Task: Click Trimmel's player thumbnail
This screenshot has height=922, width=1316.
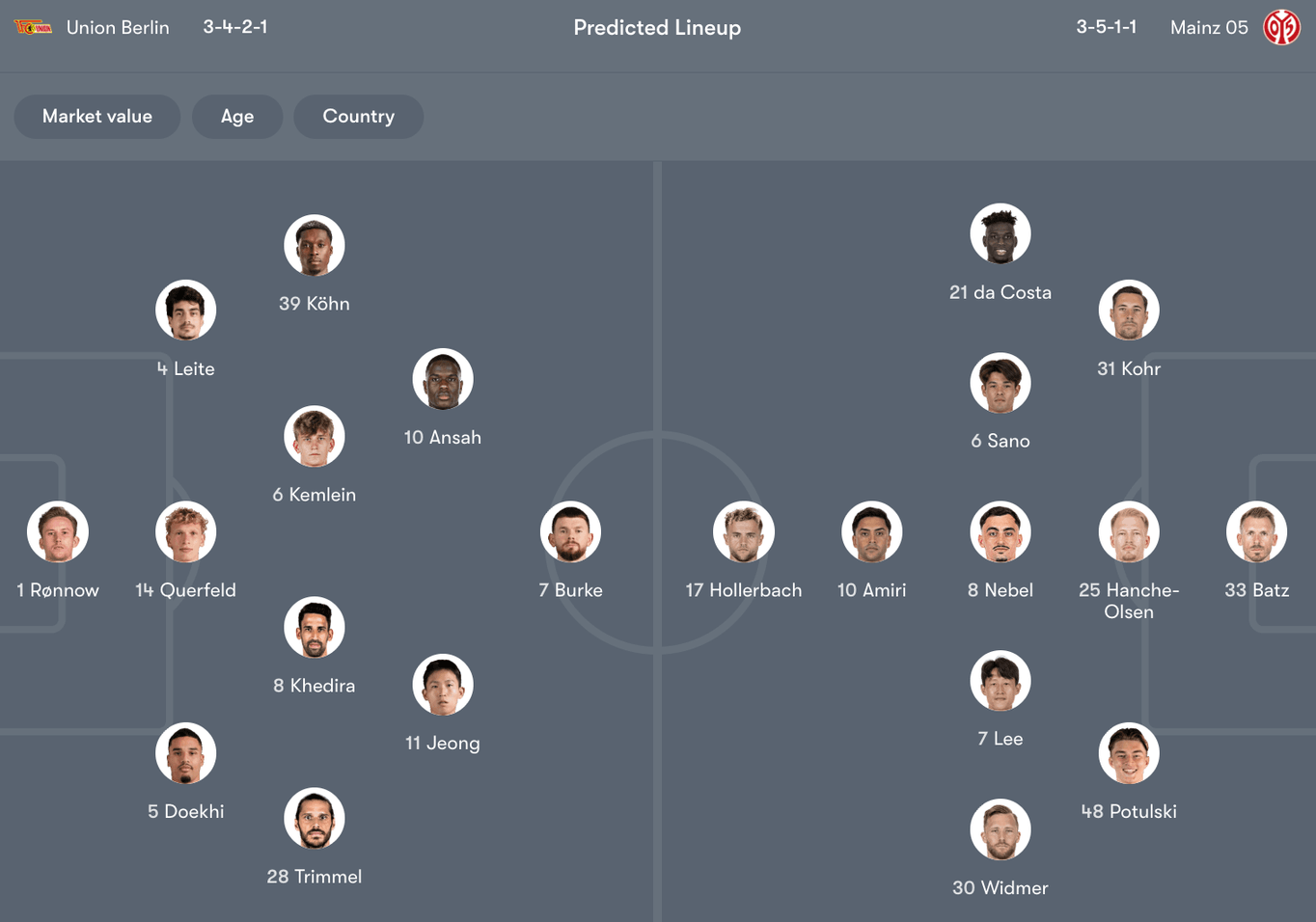Action: [x=314, y=819]
